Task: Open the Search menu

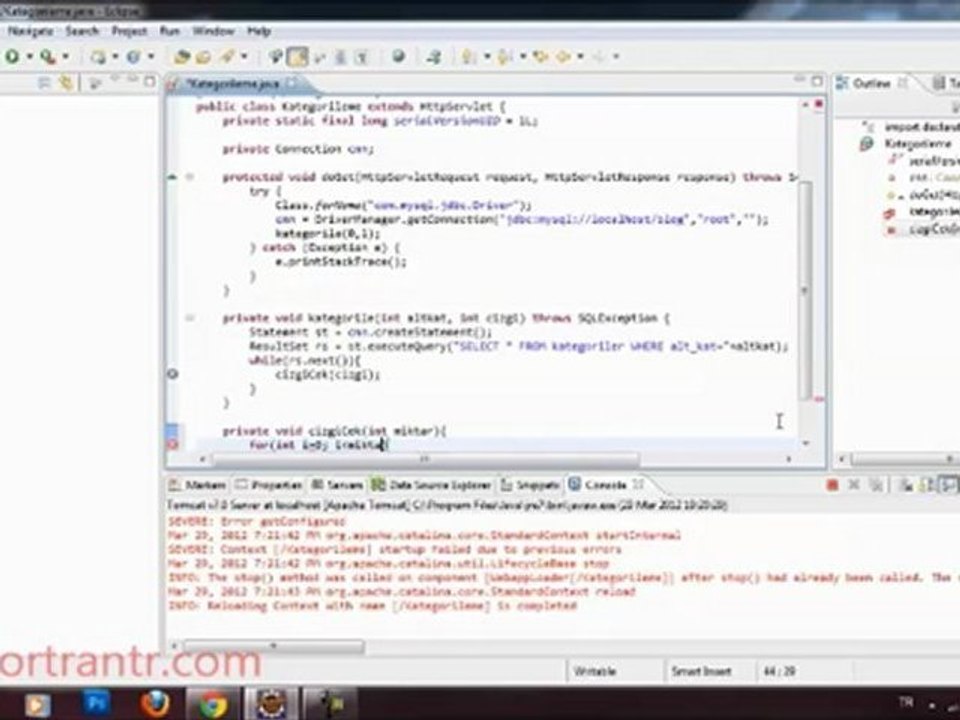Action: tap(82, 31)
